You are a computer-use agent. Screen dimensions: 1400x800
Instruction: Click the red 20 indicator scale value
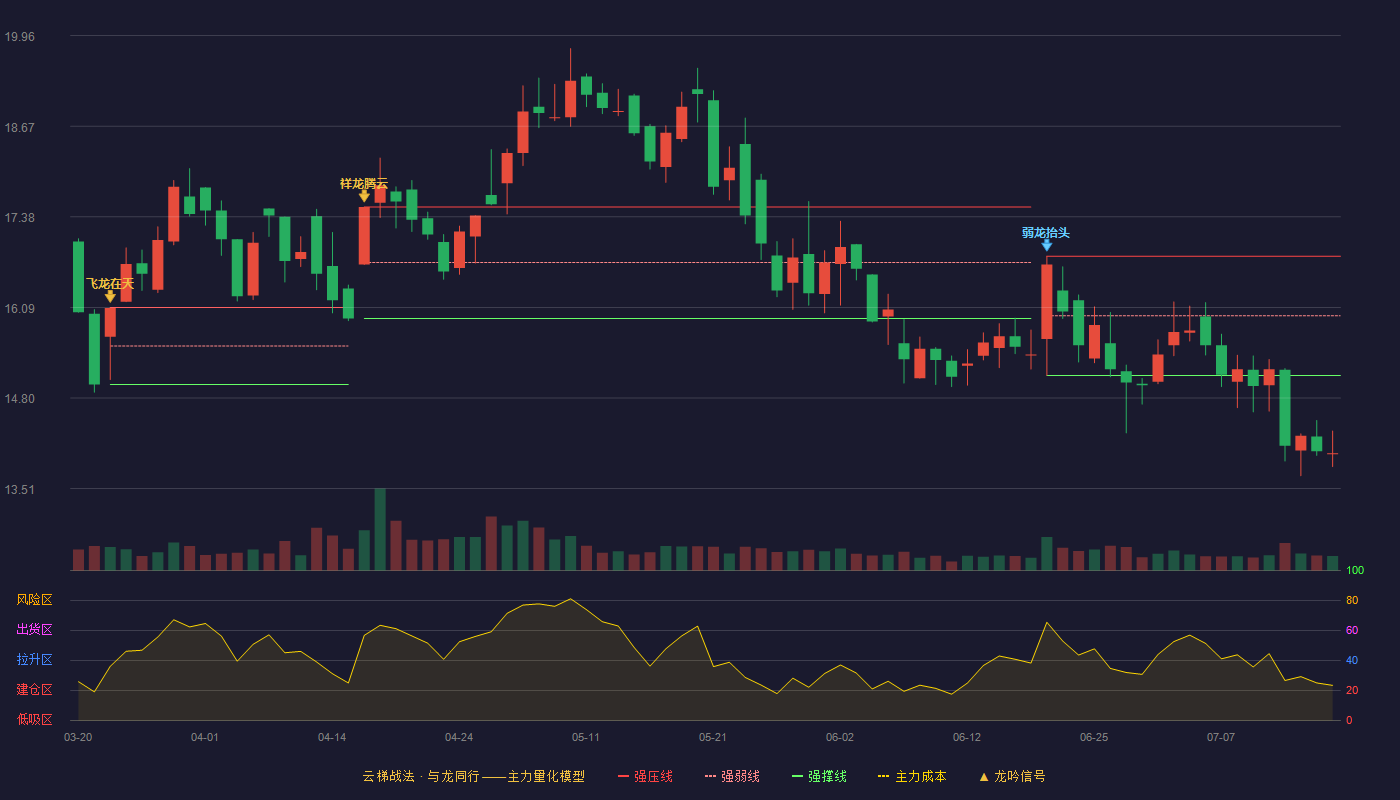(1352, 690)
